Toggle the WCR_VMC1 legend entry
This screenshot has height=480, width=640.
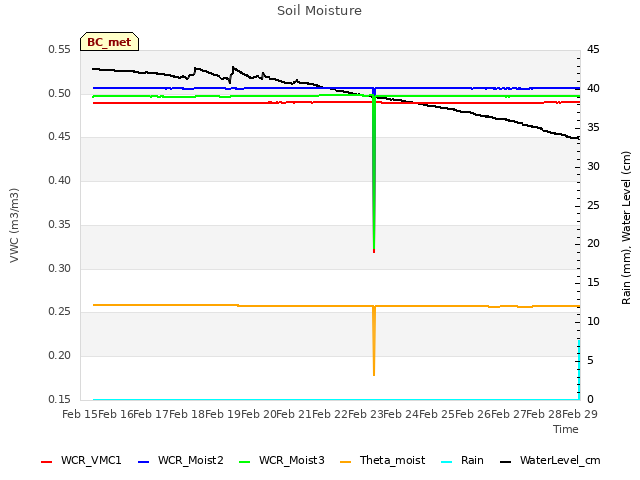click(81, 460)
